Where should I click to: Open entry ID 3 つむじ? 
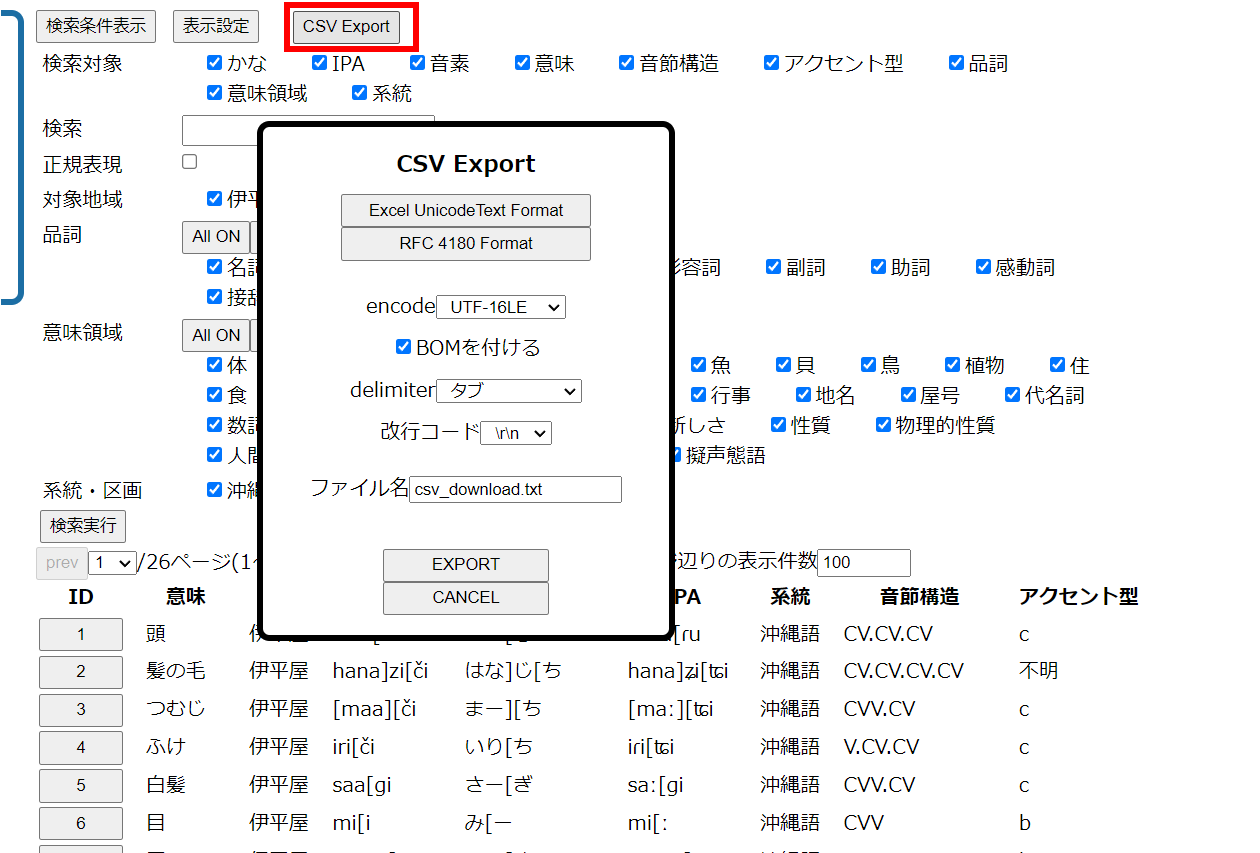81,709
